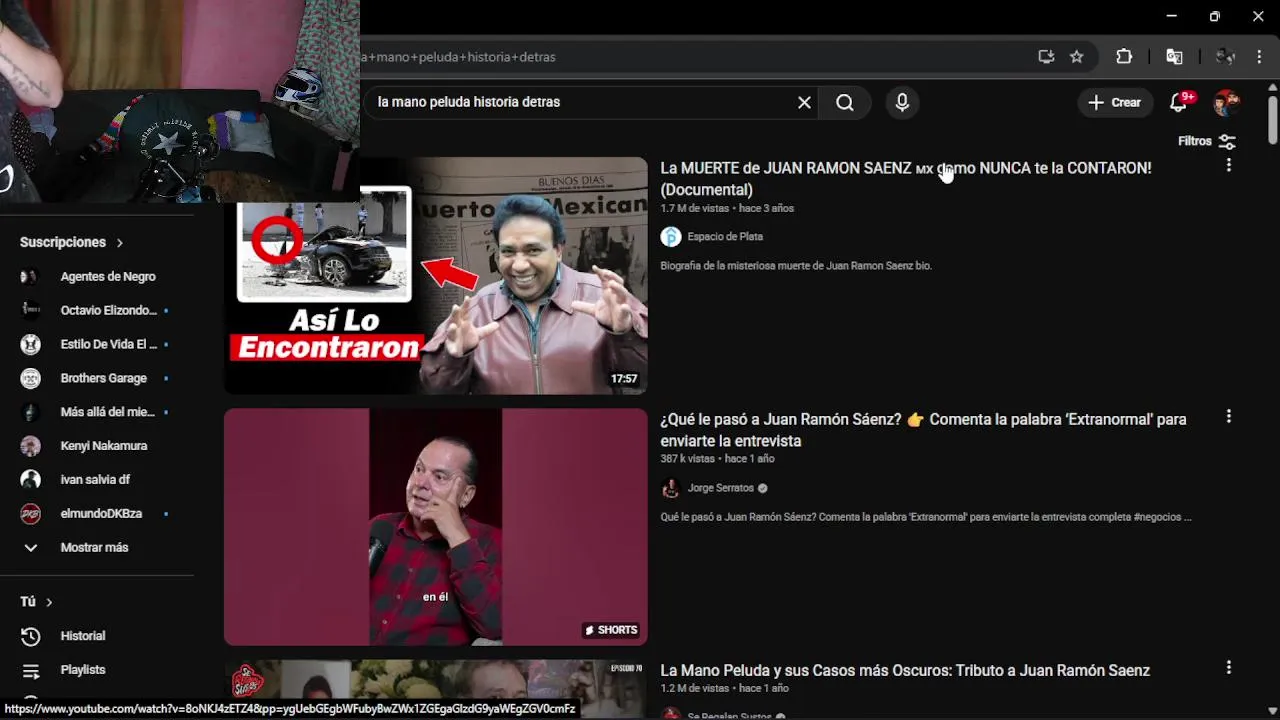1280x720 pixels.
Task: Go to Espacio de Plata channel
Action: click(x=725, y=237)
